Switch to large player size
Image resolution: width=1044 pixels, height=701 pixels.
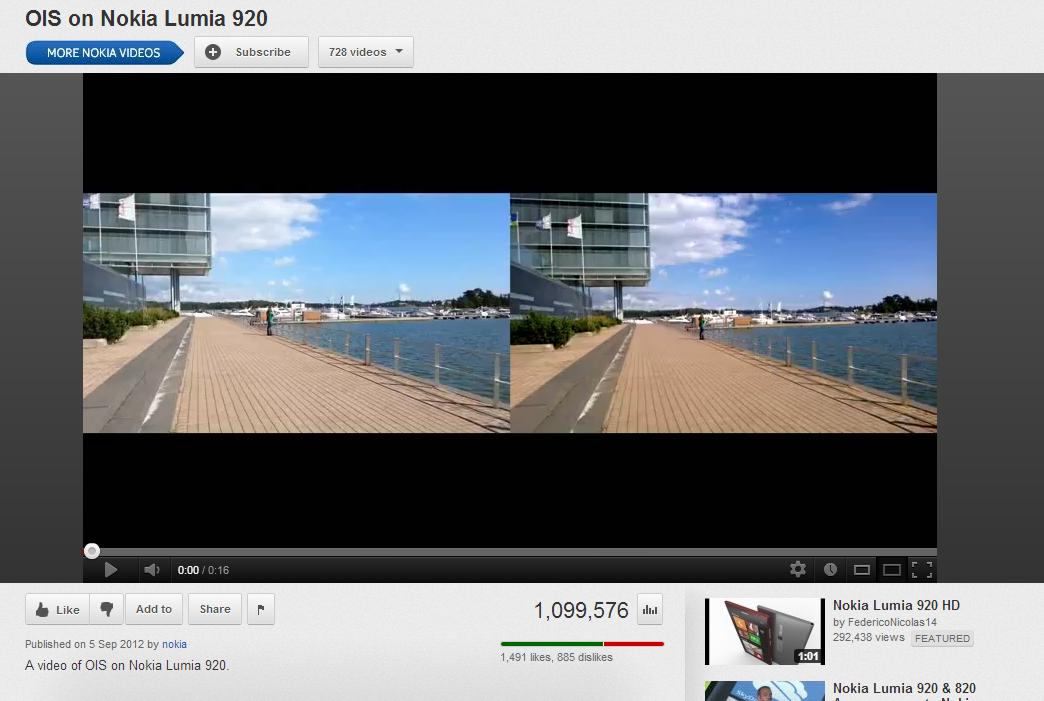click(892, 570)
